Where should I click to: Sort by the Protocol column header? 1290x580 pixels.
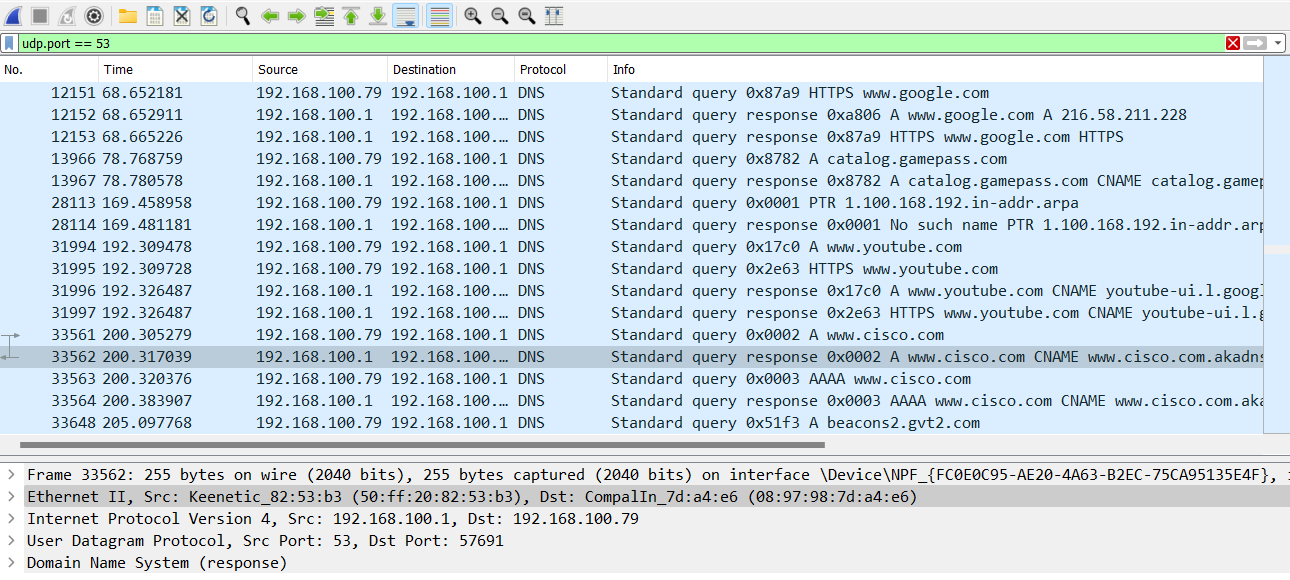pyautogui.click(x=560, y=70)
